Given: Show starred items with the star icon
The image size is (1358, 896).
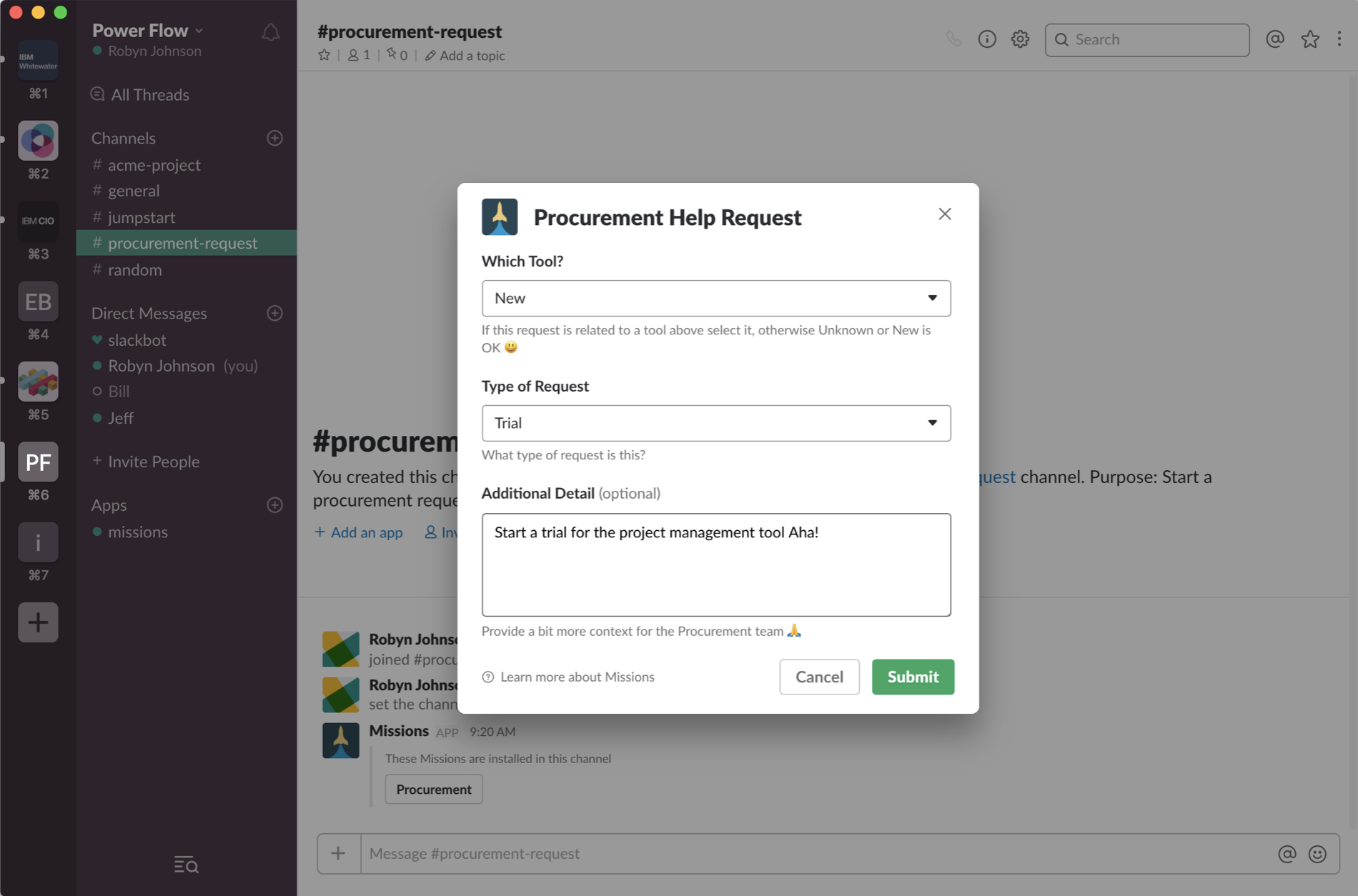Looking at the screenshot, I should click(x=1310, y=39).
